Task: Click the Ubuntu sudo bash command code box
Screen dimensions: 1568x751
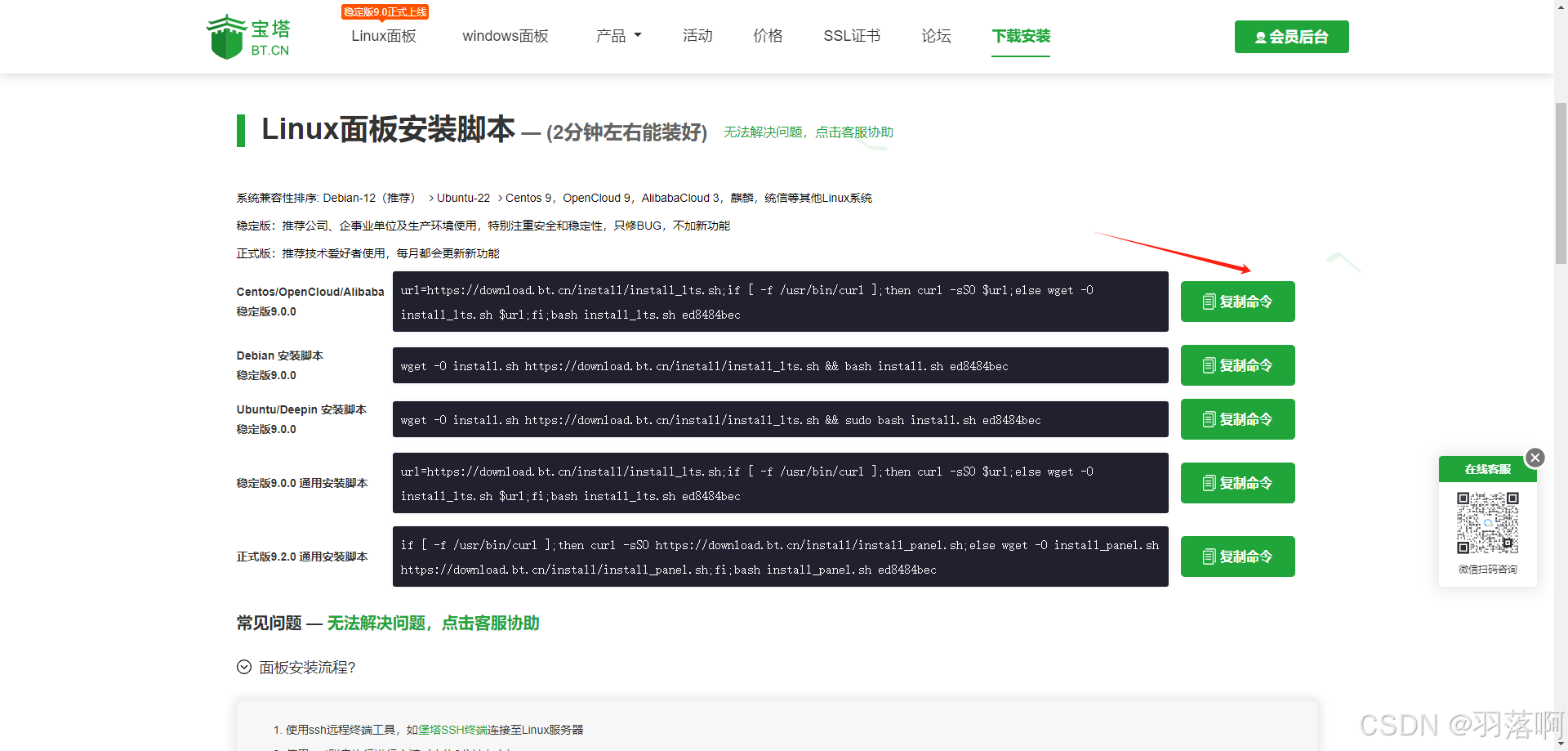Action: pos(780,419)
